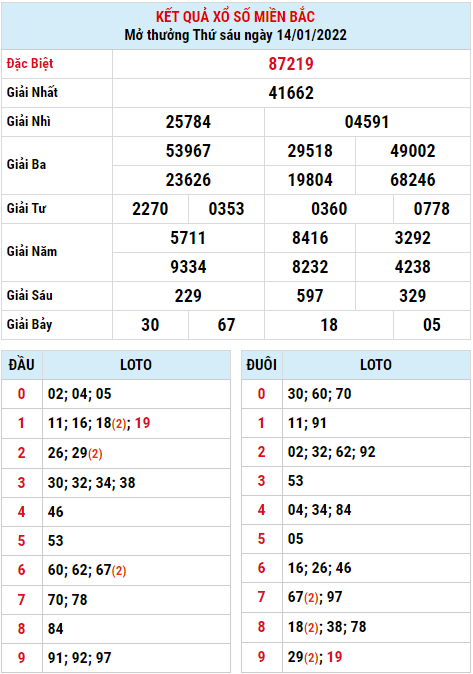Select Giải Bảy number 05

click(432, 325)
